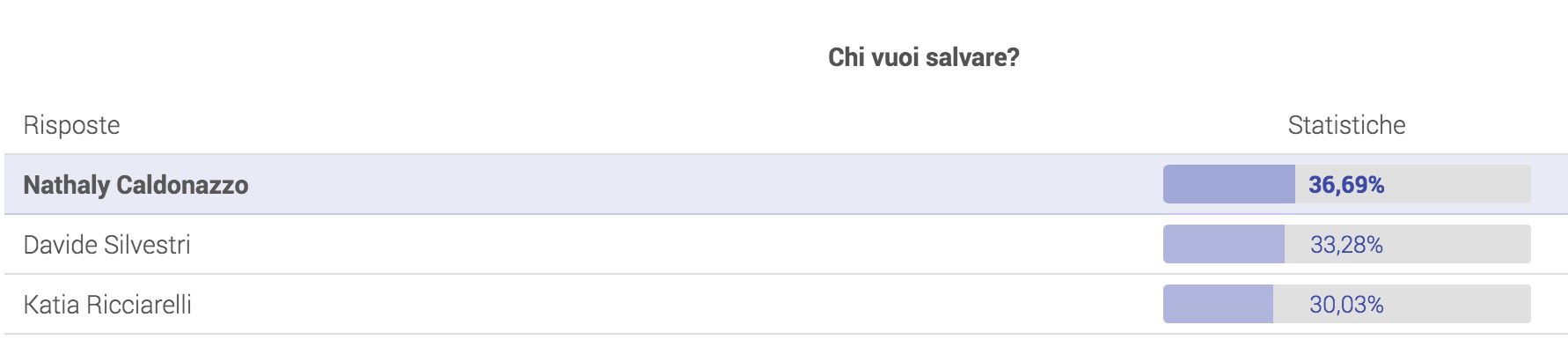Click the 33,28% progress bar
Image resolution: width=1568 pixels, height=347 pixels.
point(1346,244)
